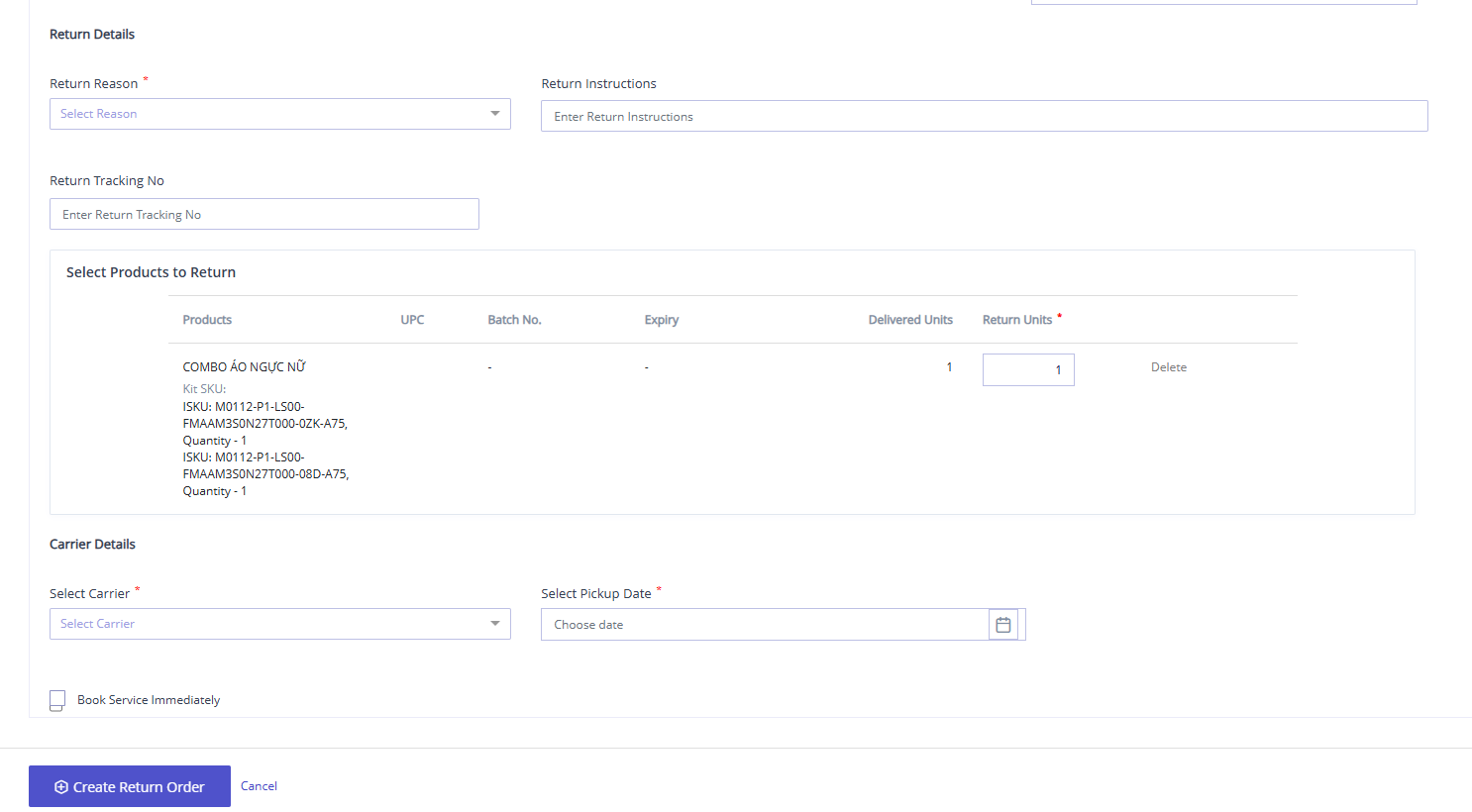1472x812 pixels.
Task: Click the Return Instructions input
Action: coord(984,116)
